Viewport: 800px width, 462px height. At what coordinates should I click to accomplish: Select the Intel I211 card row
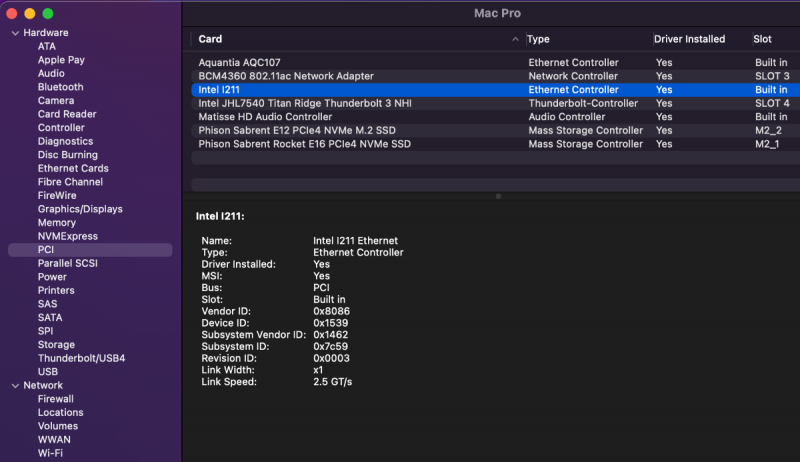[495, 90]
